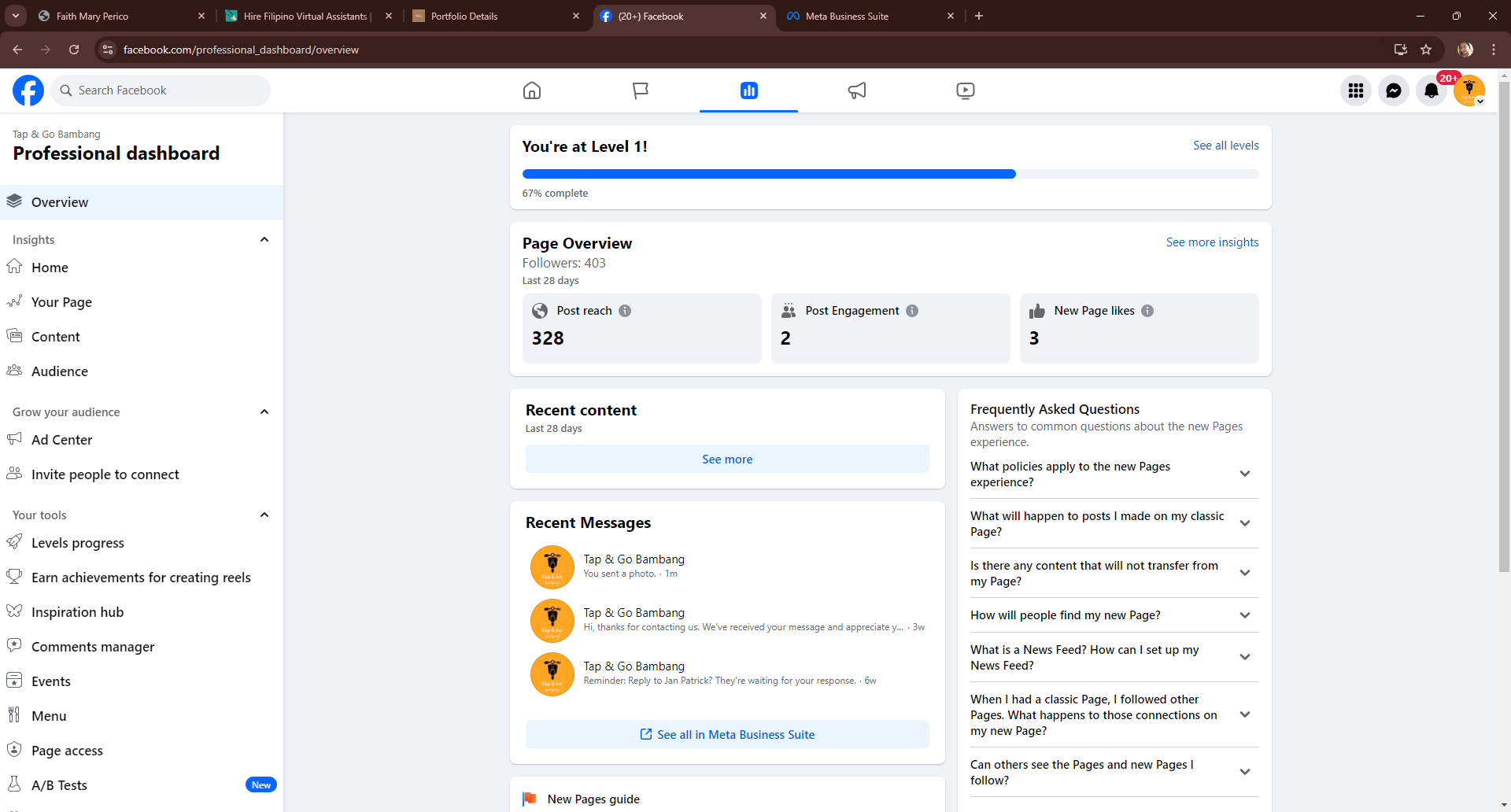Show New Page likes info icon
Viewport: 1511px width, 812px height.
(x=1147, y=311)
